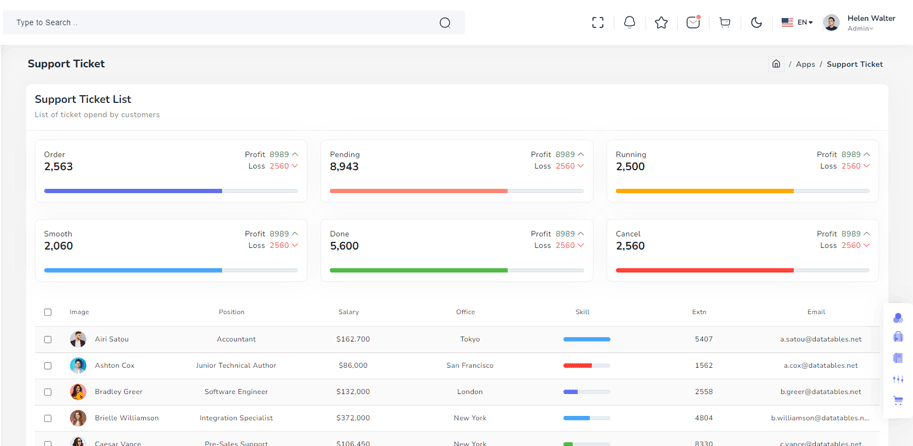Click Ashton Cox's name

pyautogui.click(x=114, y=366)
